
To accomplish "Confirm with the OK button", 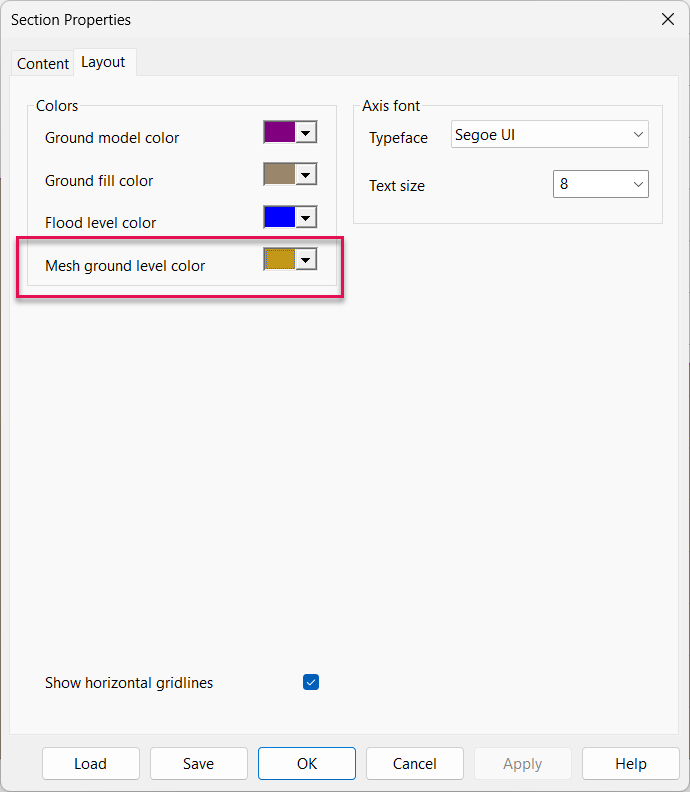I will [x=307, y=763].
